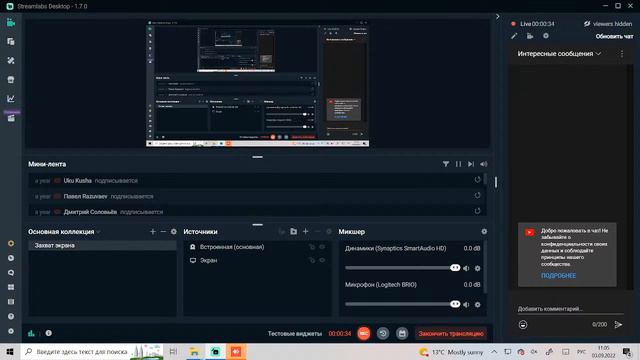Screen dimensions: 640x360
Task: Edit stream info with pencil icon
Action: [x=514, y=36]
